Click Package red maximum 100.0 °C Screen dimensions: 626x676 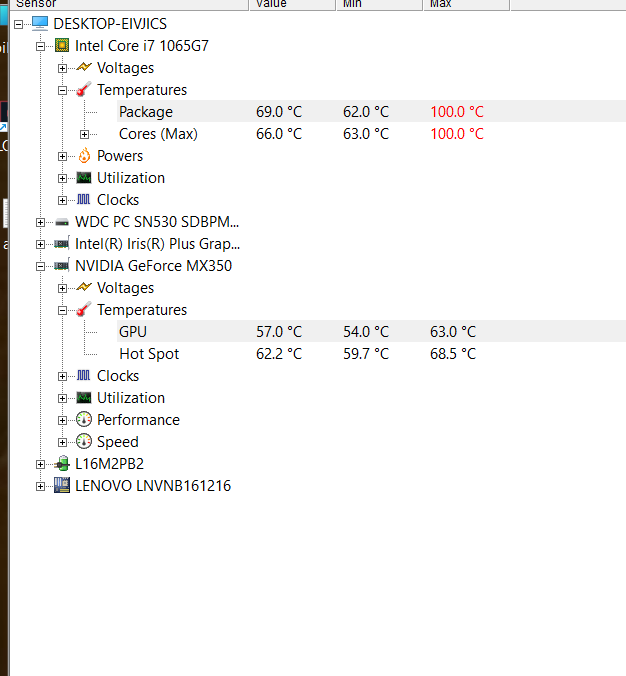[457, 112]
